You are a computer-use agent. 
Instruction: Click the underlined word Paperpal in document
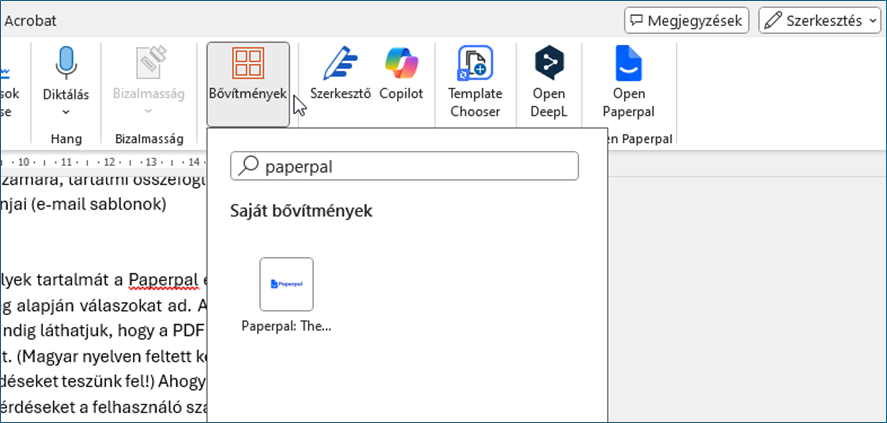(164, 279)
